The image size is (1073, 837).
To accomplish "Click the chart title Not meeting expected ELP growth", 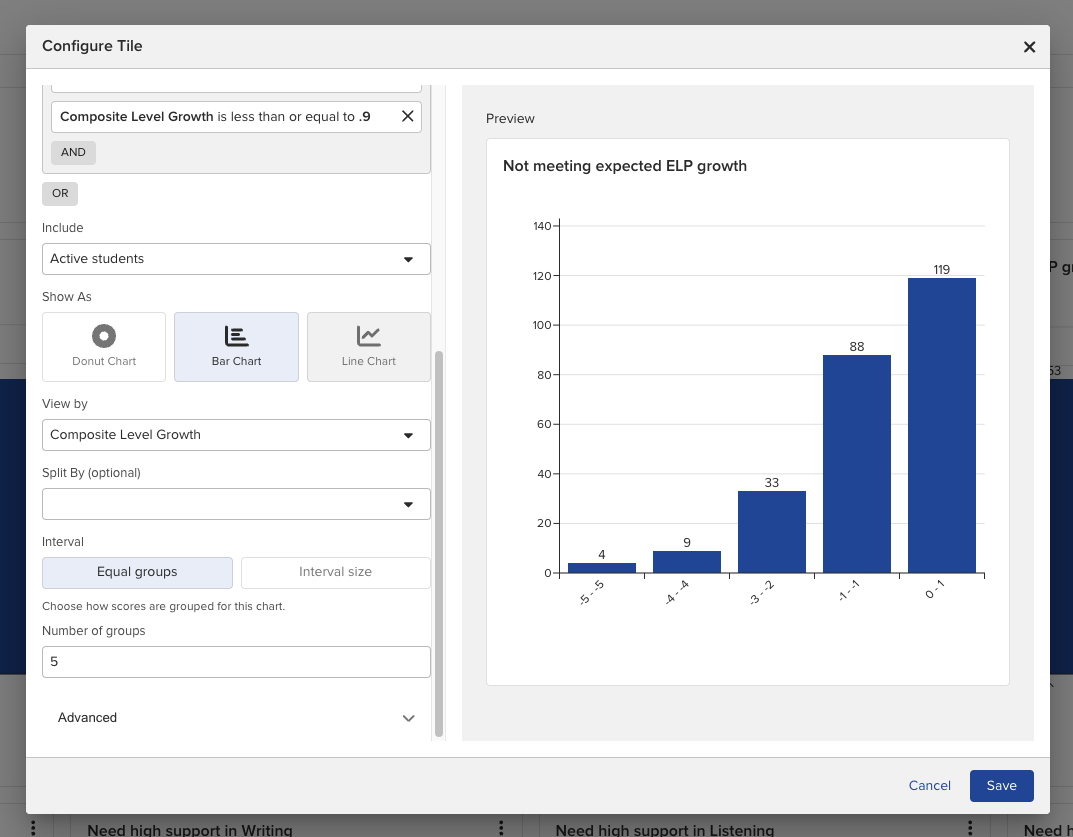I will tap(625, 166).
